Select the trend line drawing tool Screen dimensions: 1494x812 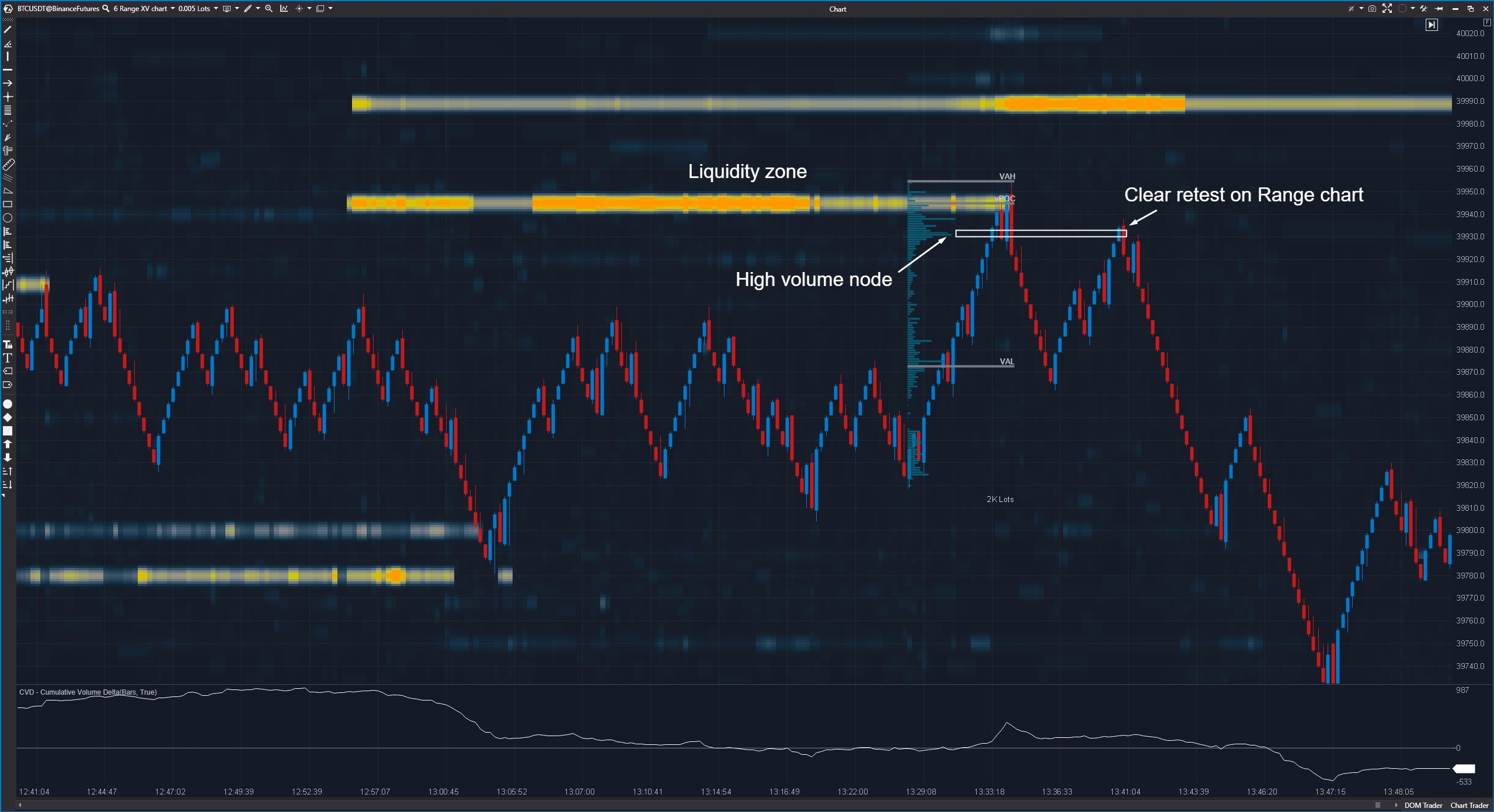(x=8, y=30)
